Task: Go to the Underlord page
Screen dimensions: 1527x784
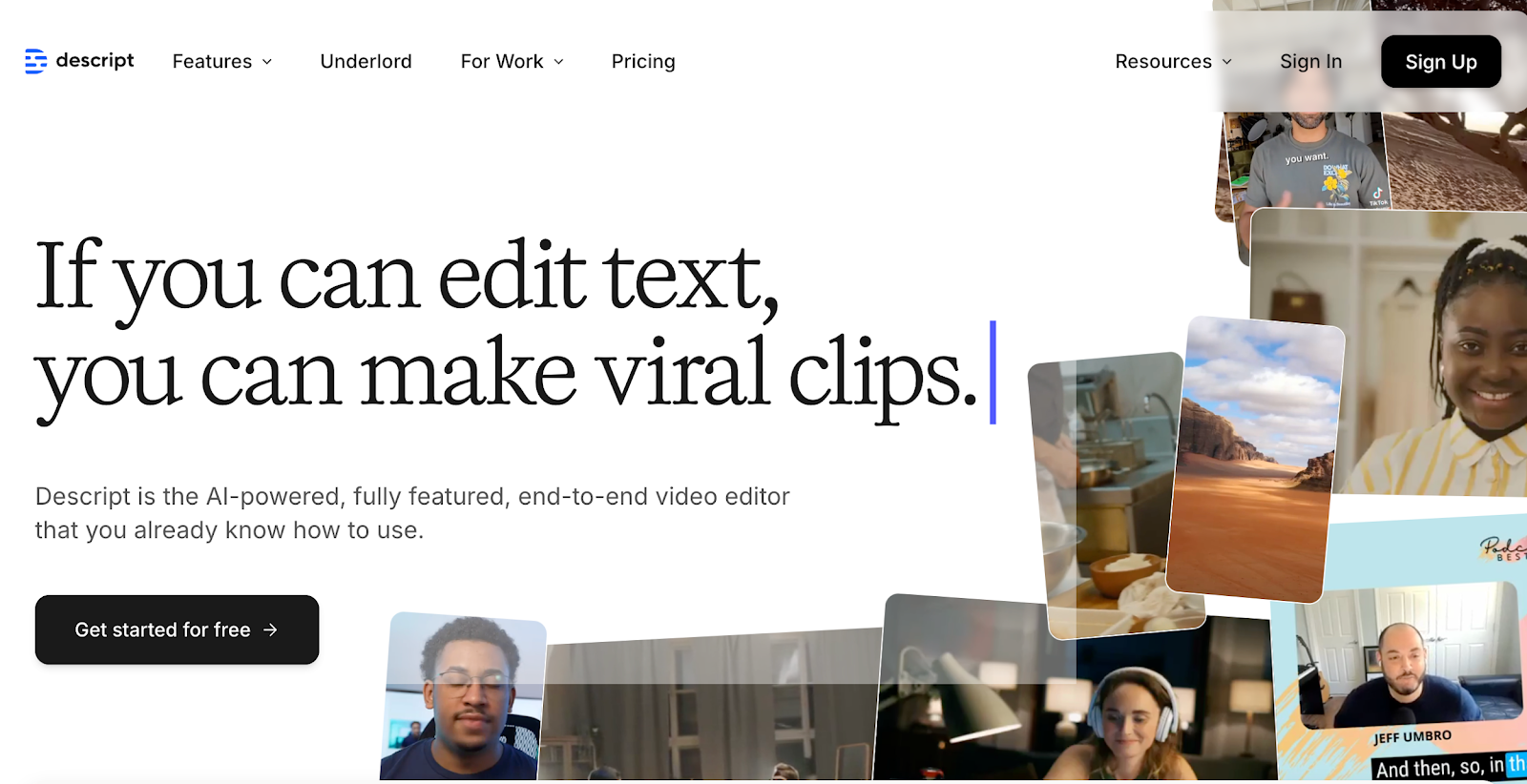Action: (366, 61)
